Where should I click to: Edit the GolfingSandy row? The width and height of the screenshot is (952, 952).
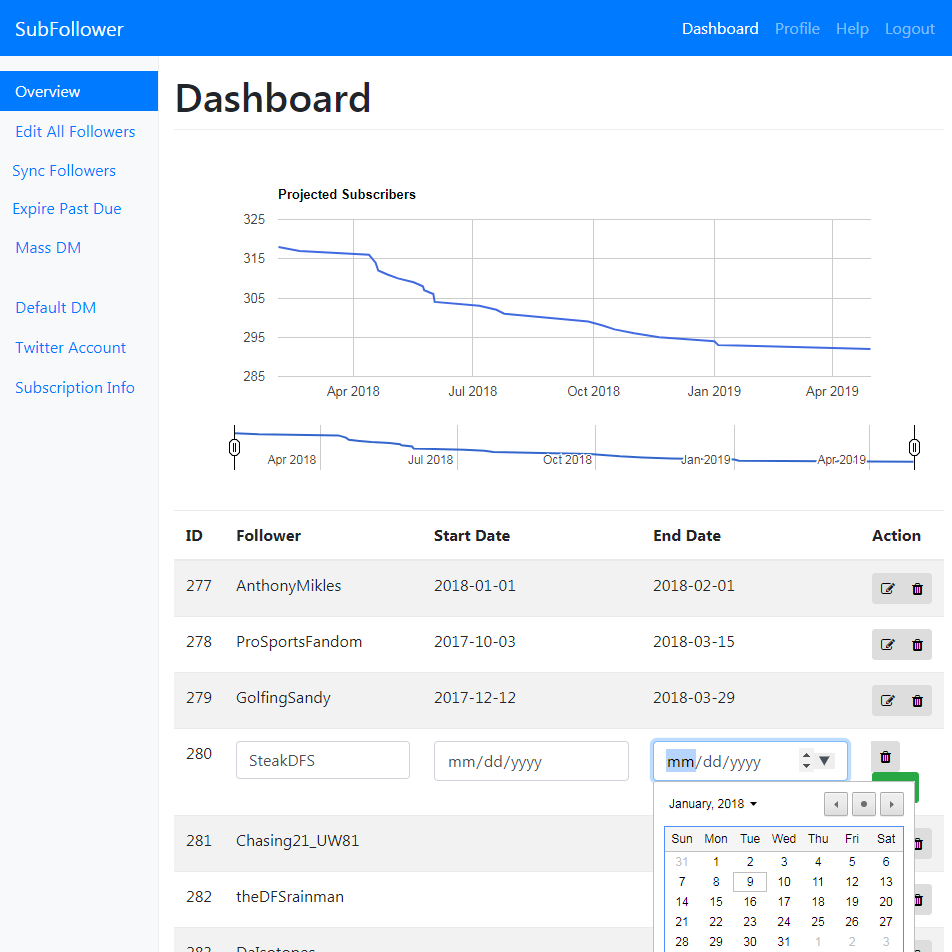coord(887,701)
